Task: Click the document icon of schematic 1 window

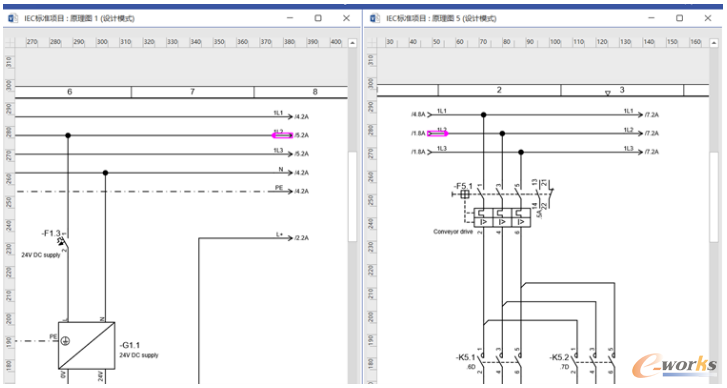Action: [x=13, y=18]
